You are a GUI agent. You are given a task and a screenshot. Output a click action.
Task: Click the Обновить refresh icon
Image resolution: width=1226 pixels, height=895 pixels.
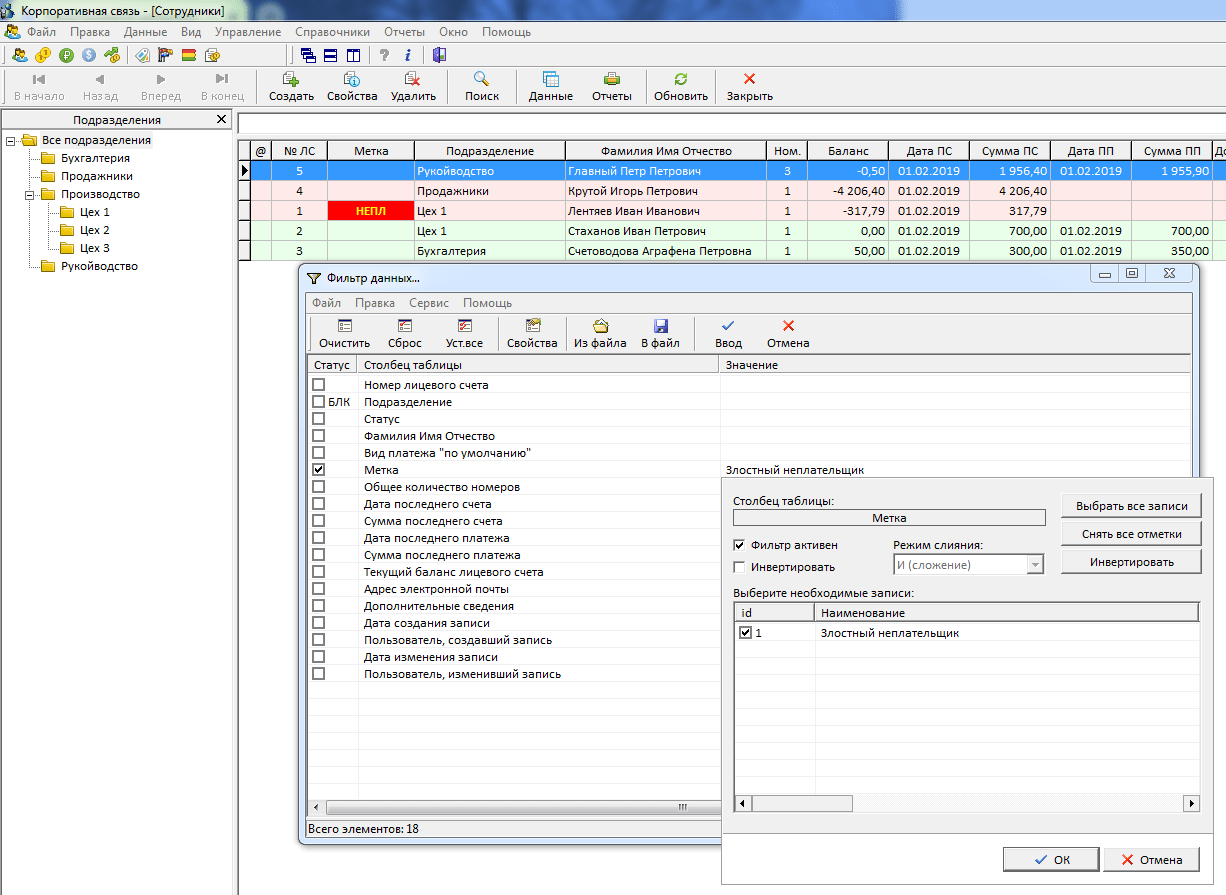point(680,80)
